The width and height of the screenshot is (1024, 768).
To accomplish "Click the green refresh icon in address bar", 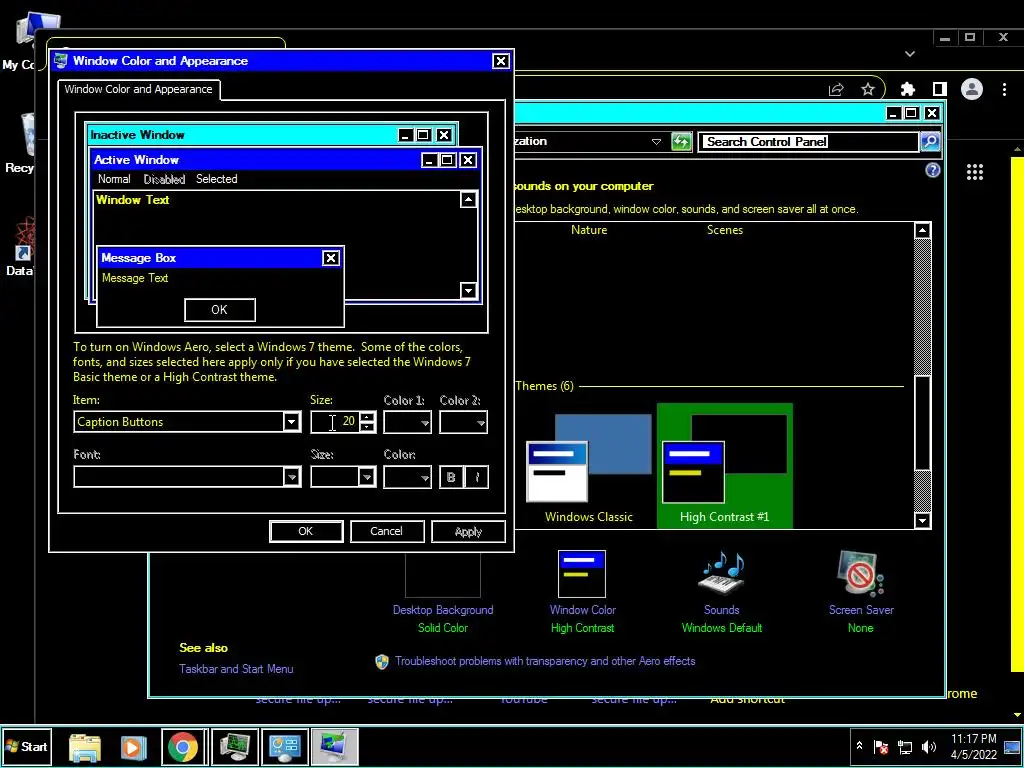I will [681, 142].
